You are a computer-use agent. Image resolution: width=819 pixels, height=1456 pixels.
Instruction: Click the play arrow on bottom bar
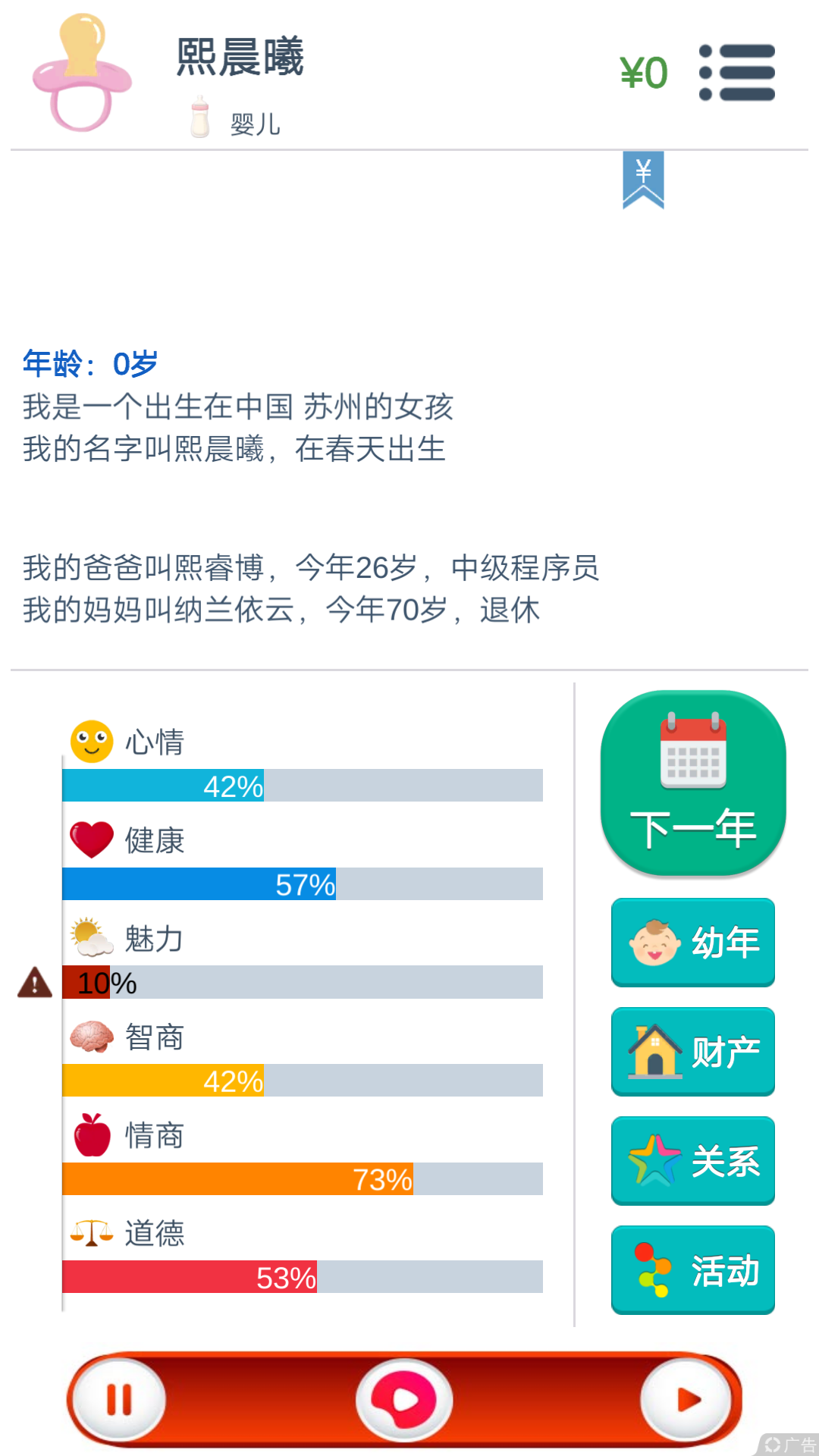pos(687,1400)
